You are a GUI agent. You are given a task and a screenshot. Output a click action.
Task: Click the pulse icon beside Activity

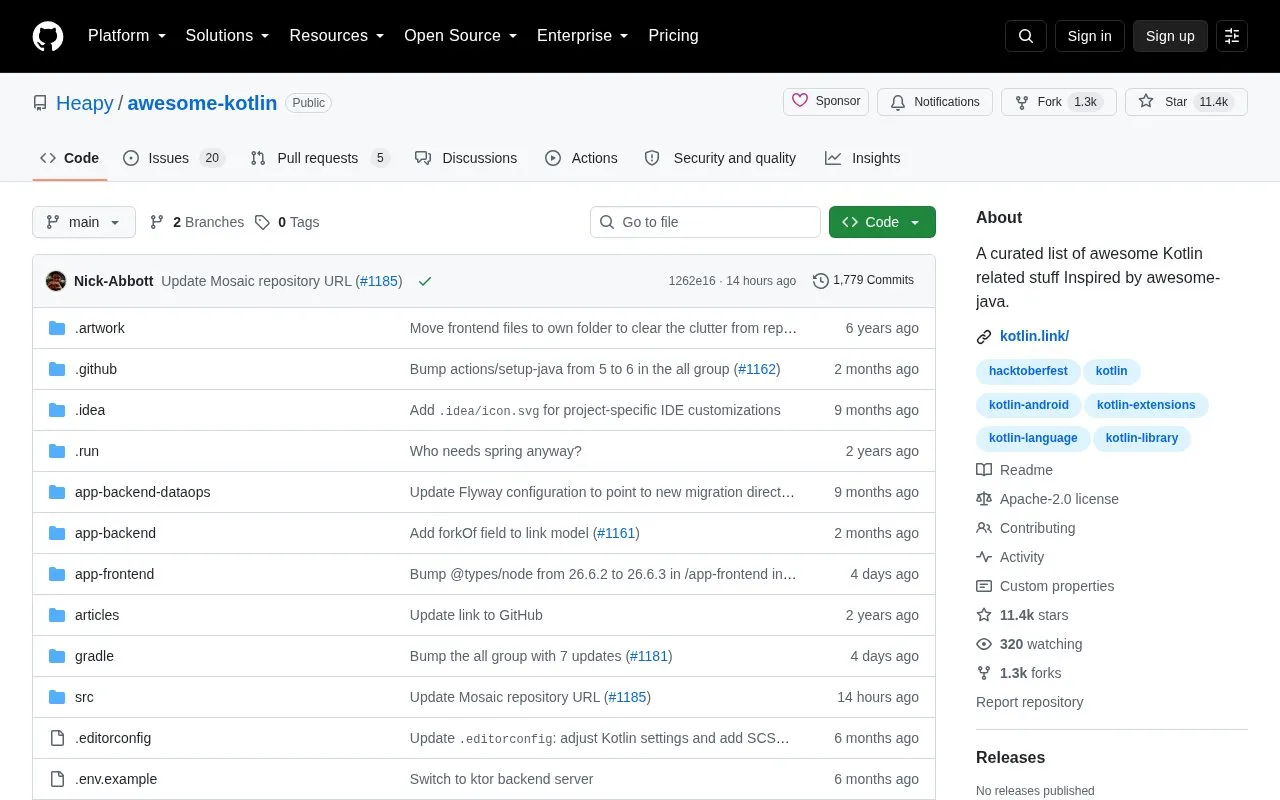pyautogui.click(x=984, y=557)
